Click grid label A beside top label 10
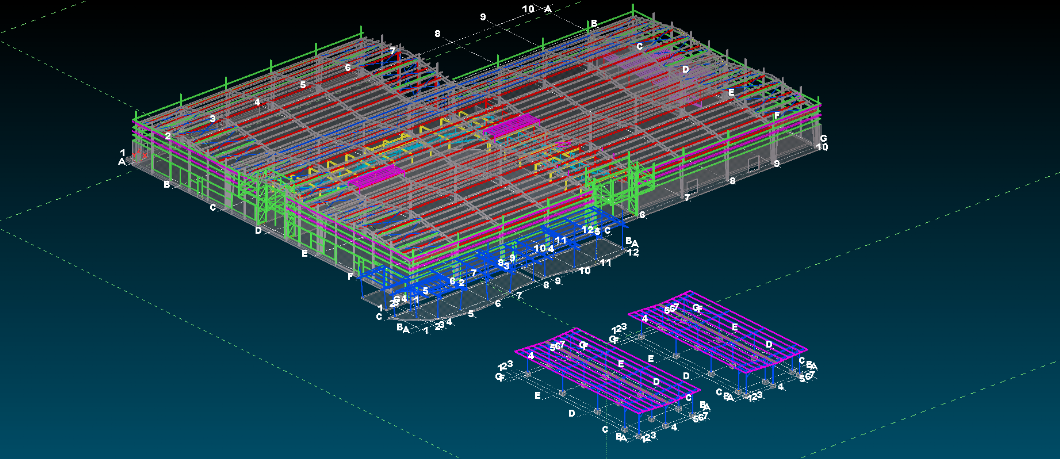 pyautogui.click(x=548, y=8)
